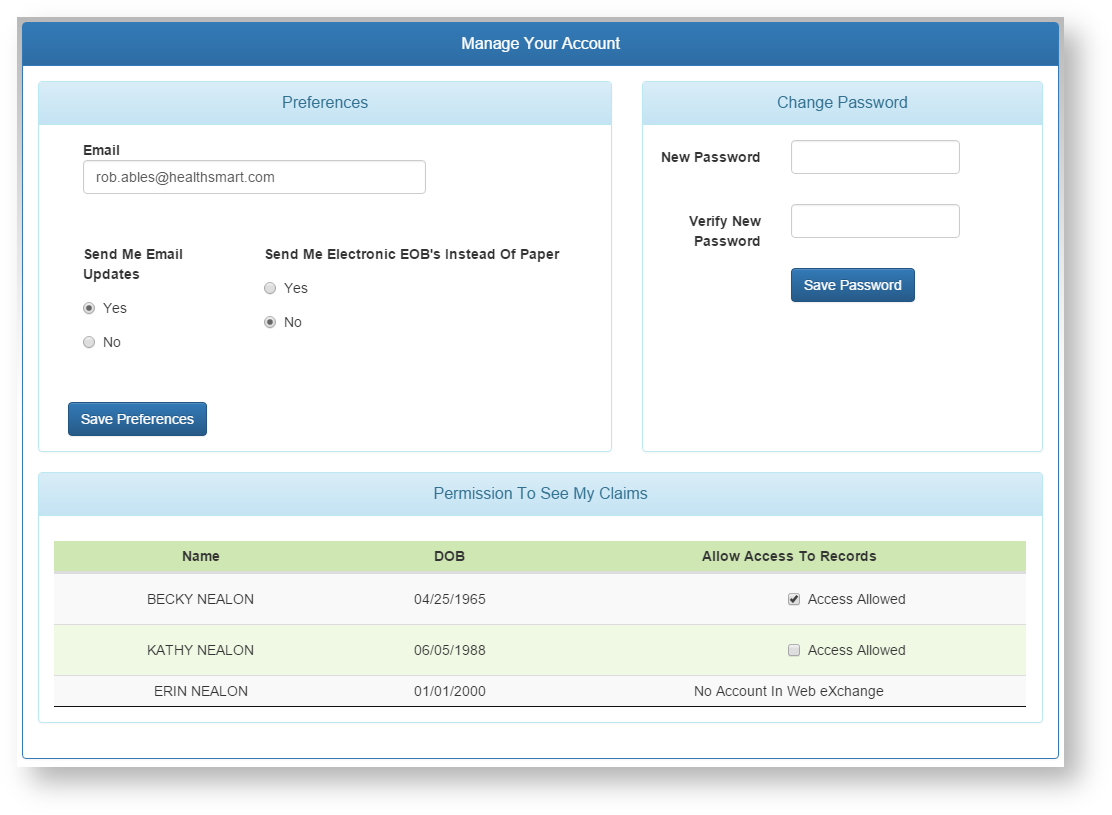Click the Preferences panel heading
Screen dimensions: 1112x815
coord(325,103)
